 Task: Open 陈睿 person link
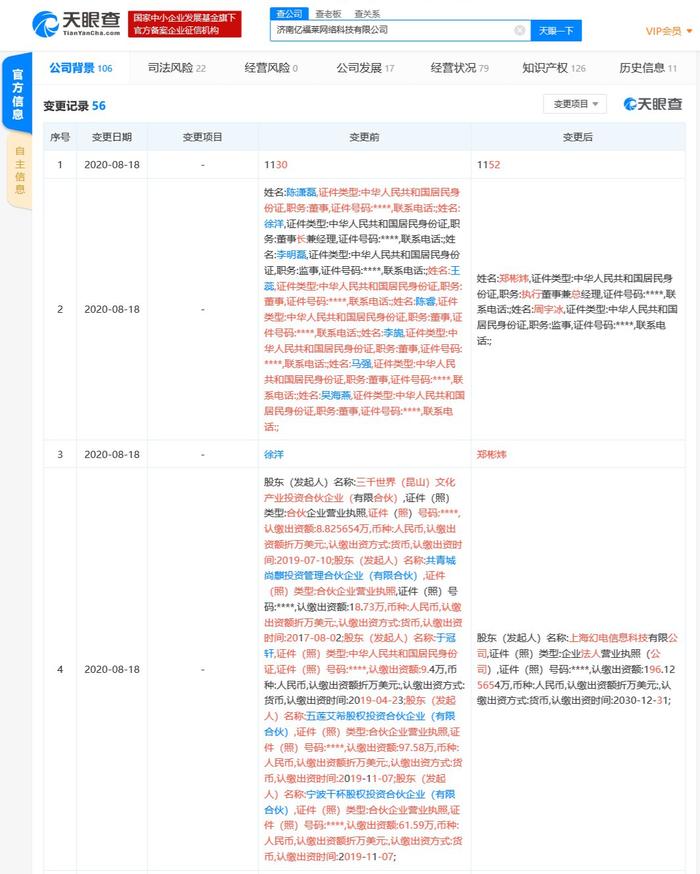[x=425, y=302]
